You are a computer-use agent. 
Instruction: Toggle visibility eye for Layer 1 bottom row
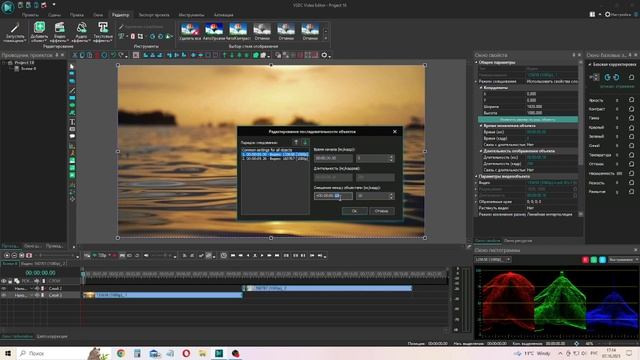point(4,295)
